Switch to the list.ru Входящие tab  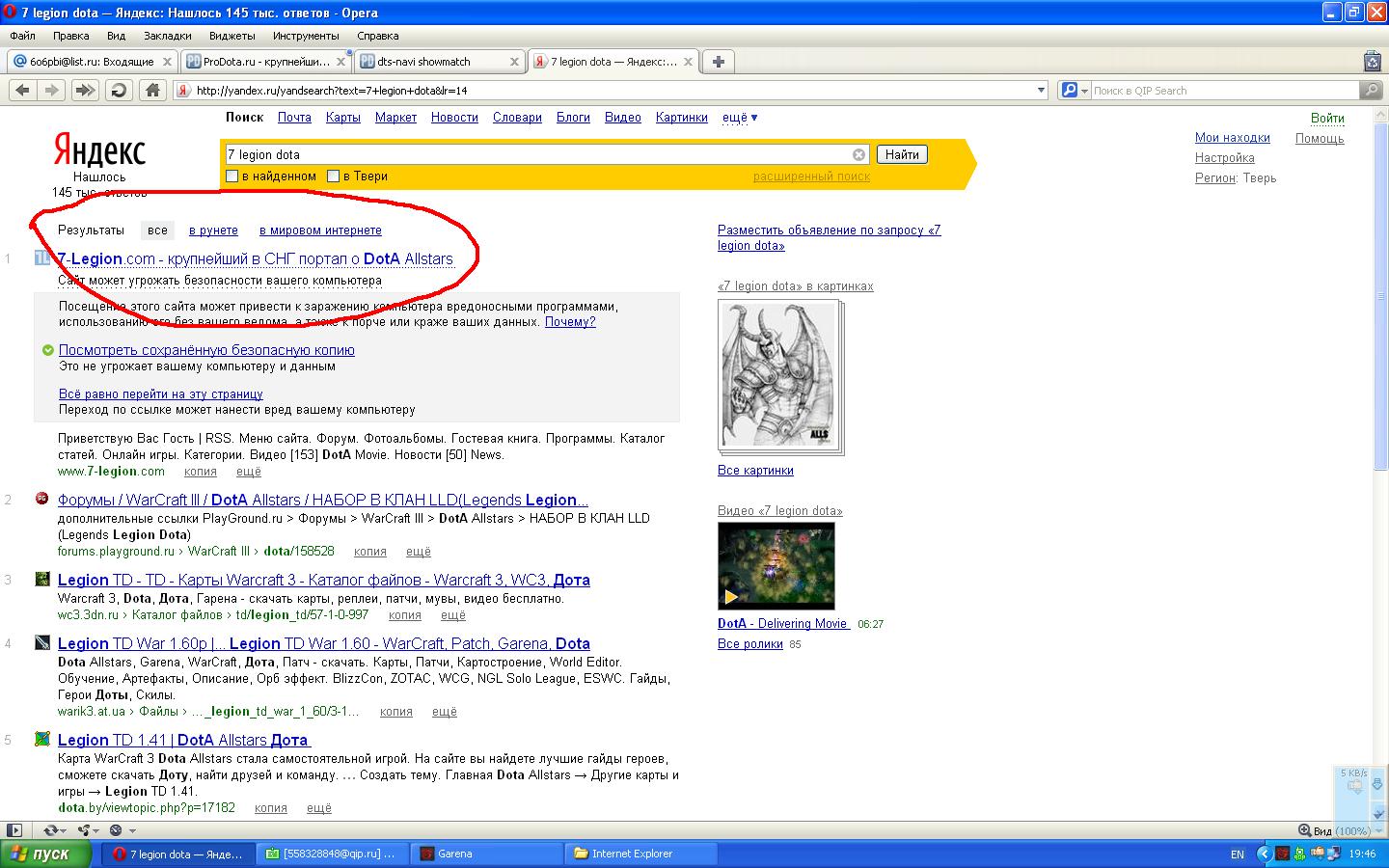tap(92, 62)
